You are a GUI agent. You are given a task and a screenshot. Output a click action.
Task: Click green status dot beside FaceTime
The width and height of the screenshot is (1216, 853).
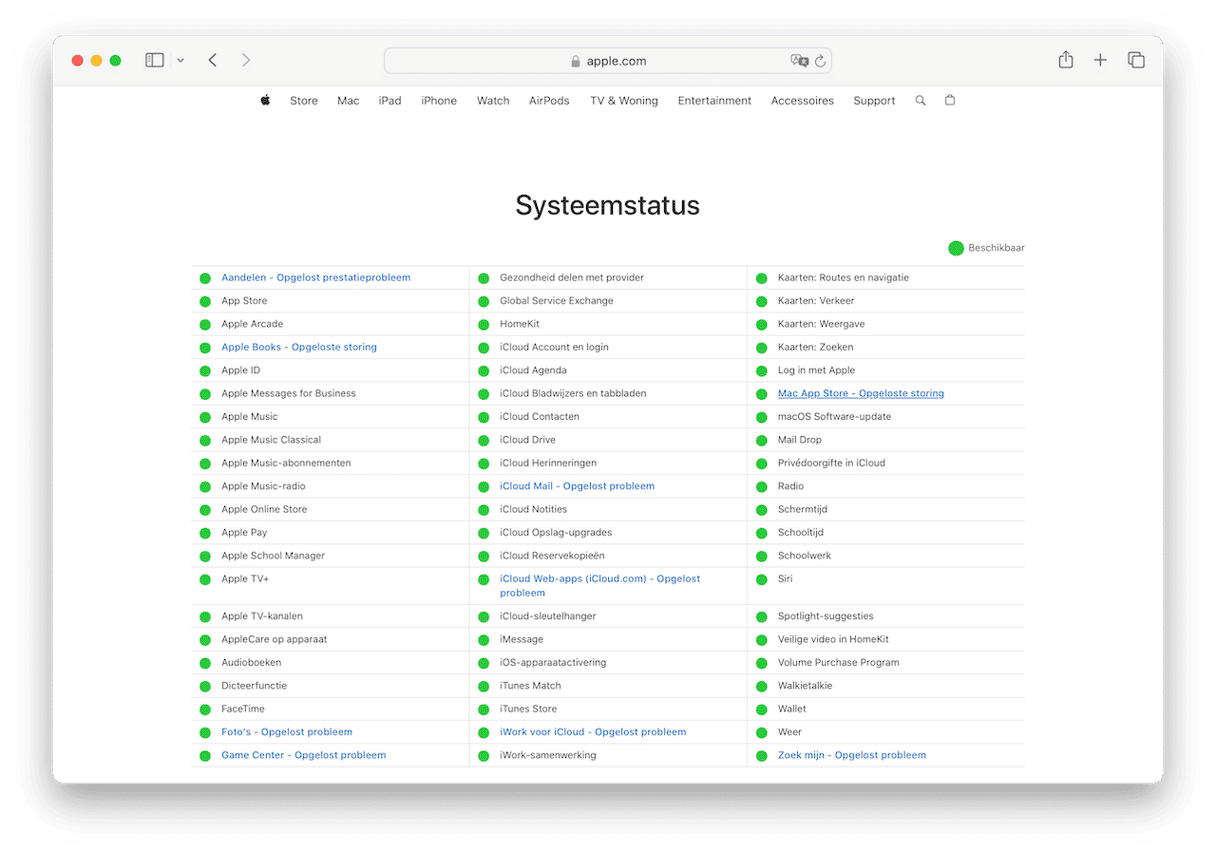coord(205,709)
